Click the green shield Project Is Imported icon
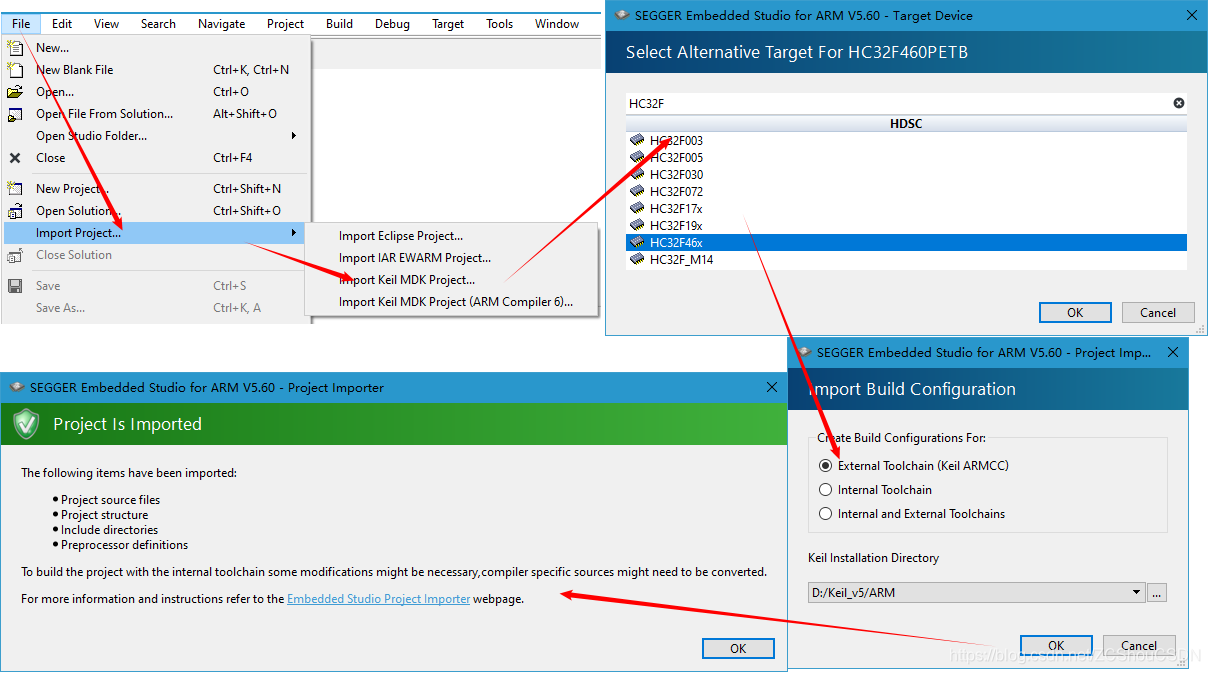 click(26, 424)
